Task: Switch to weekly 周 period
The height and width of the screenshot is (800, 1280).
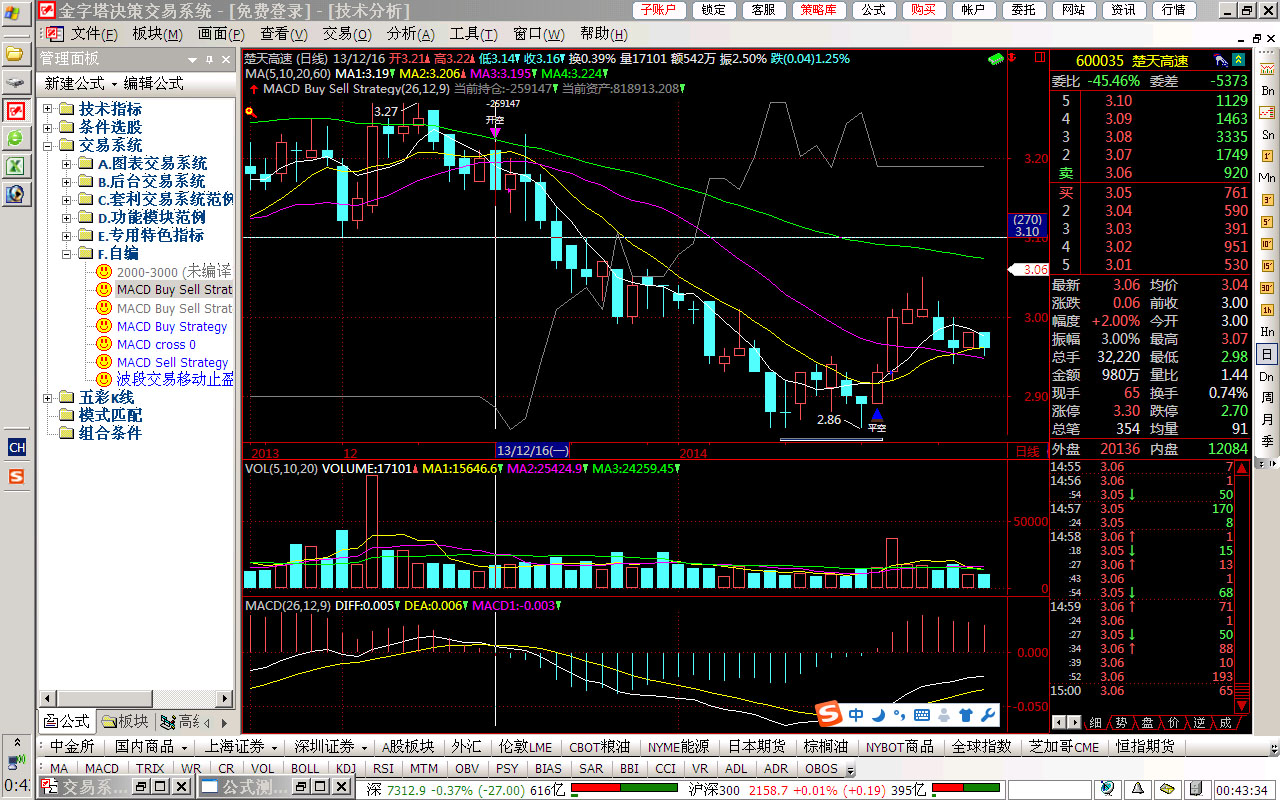Action: [1267, 398]
